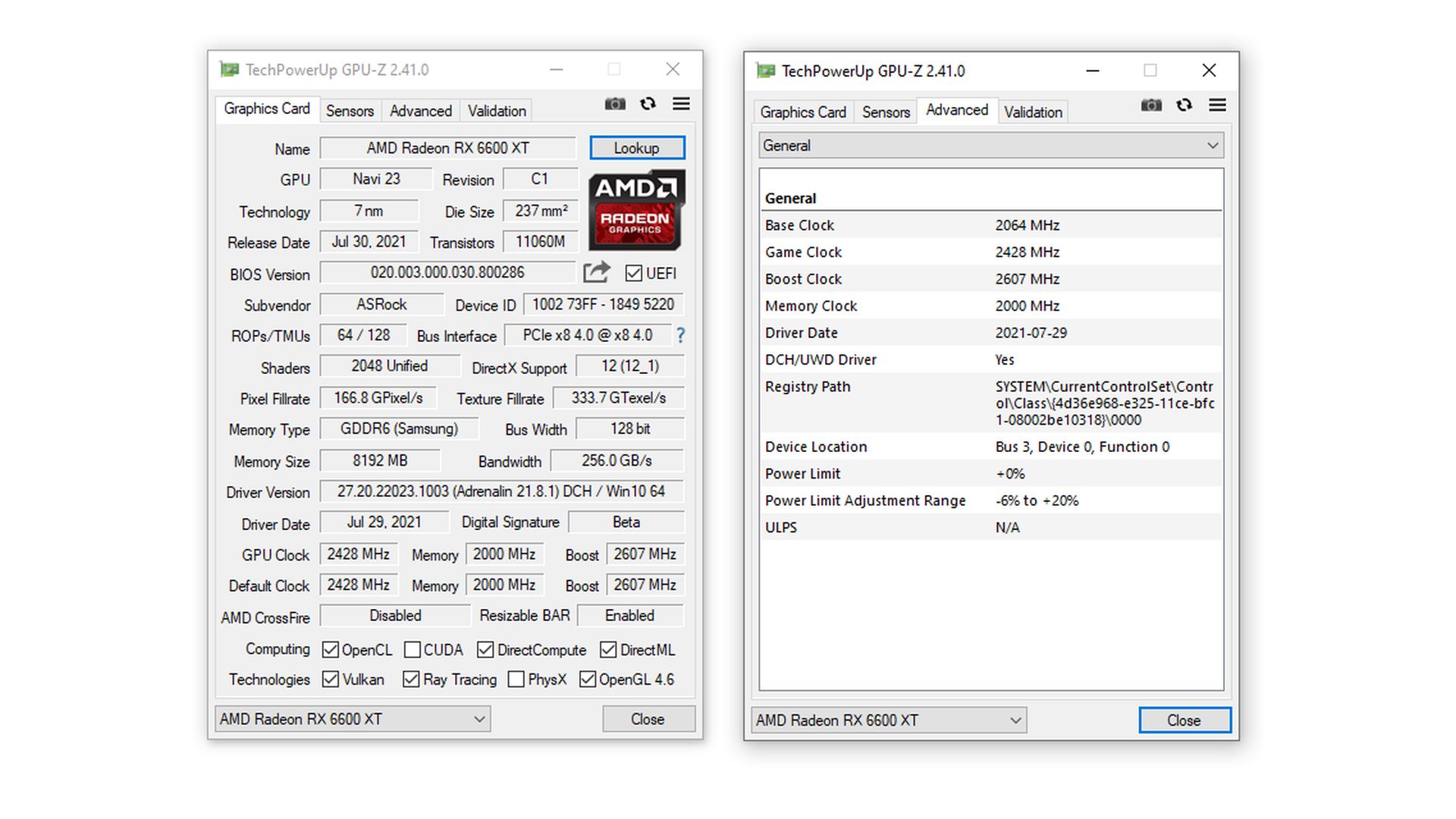Switch to Sensors tab in left window
The height and width of the screenshot is (819, 1456).
350,111
